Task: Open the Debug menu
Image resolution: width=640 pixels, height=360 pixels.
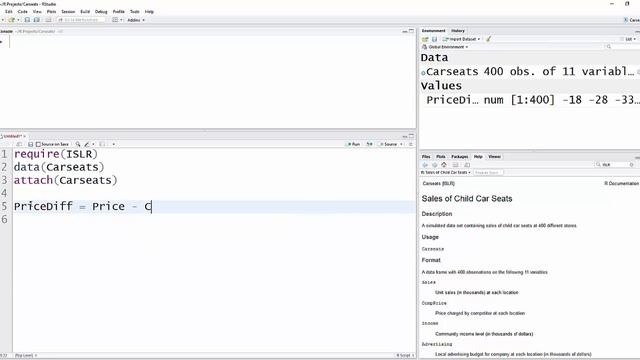Action: (x=101, y=12)
